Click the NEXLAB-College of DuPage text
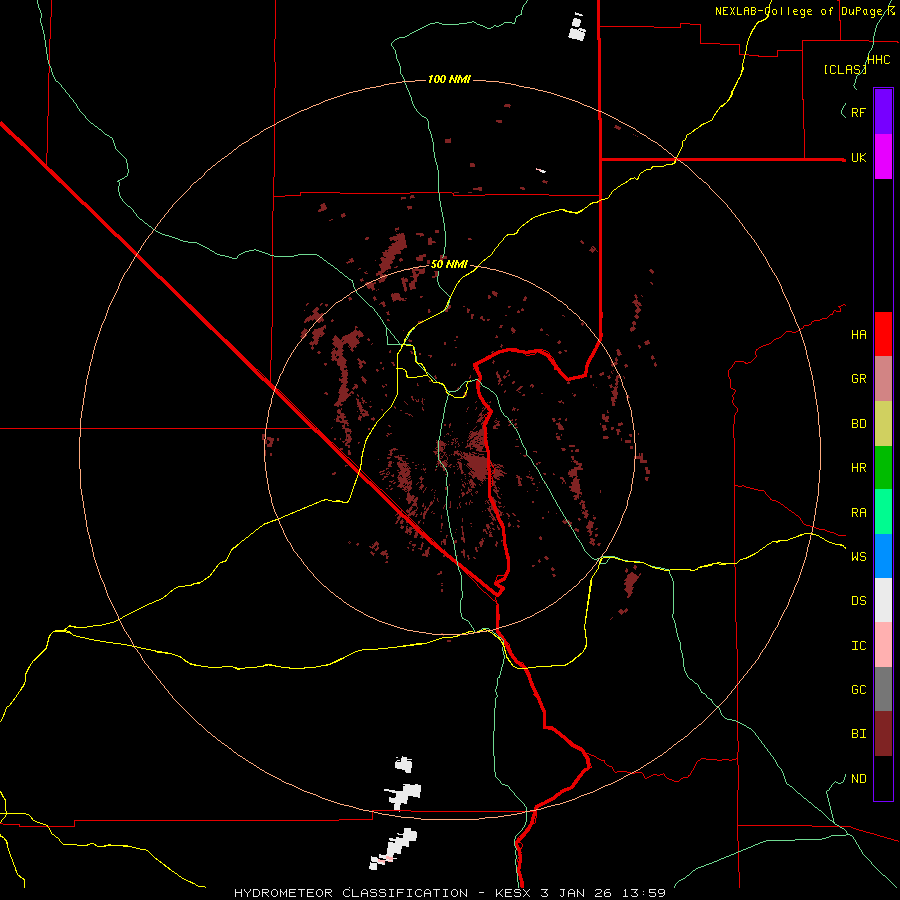The height and width of the screenshot is (900, 900). [x=805, y=11]
